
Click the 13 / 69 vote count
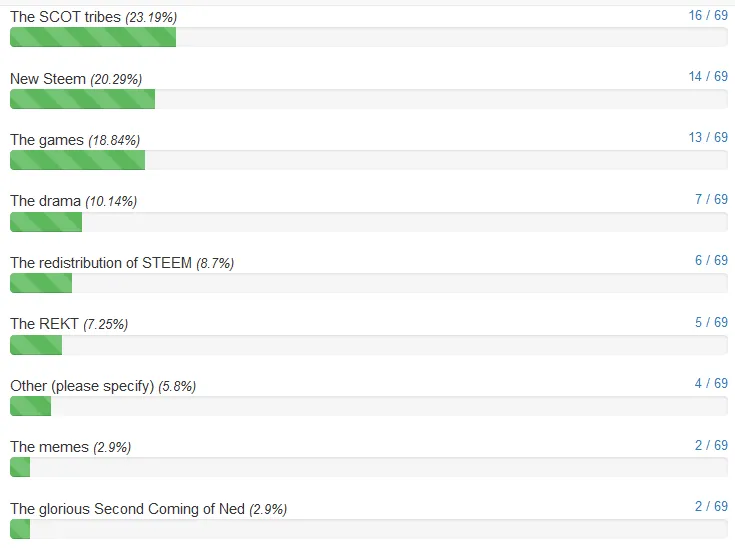708,137
